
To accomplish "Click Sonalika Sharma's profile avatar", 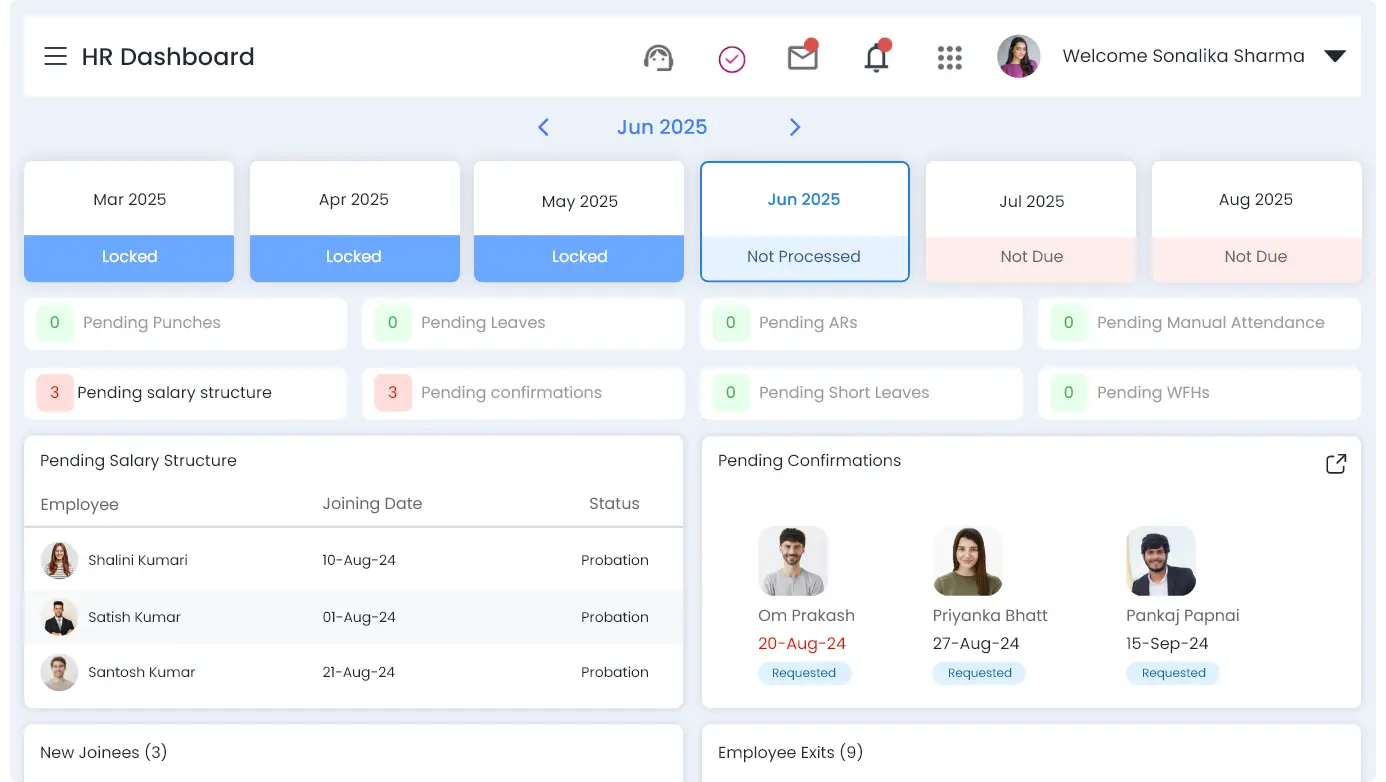I will pyautogui.click(x=1018, y=57).
